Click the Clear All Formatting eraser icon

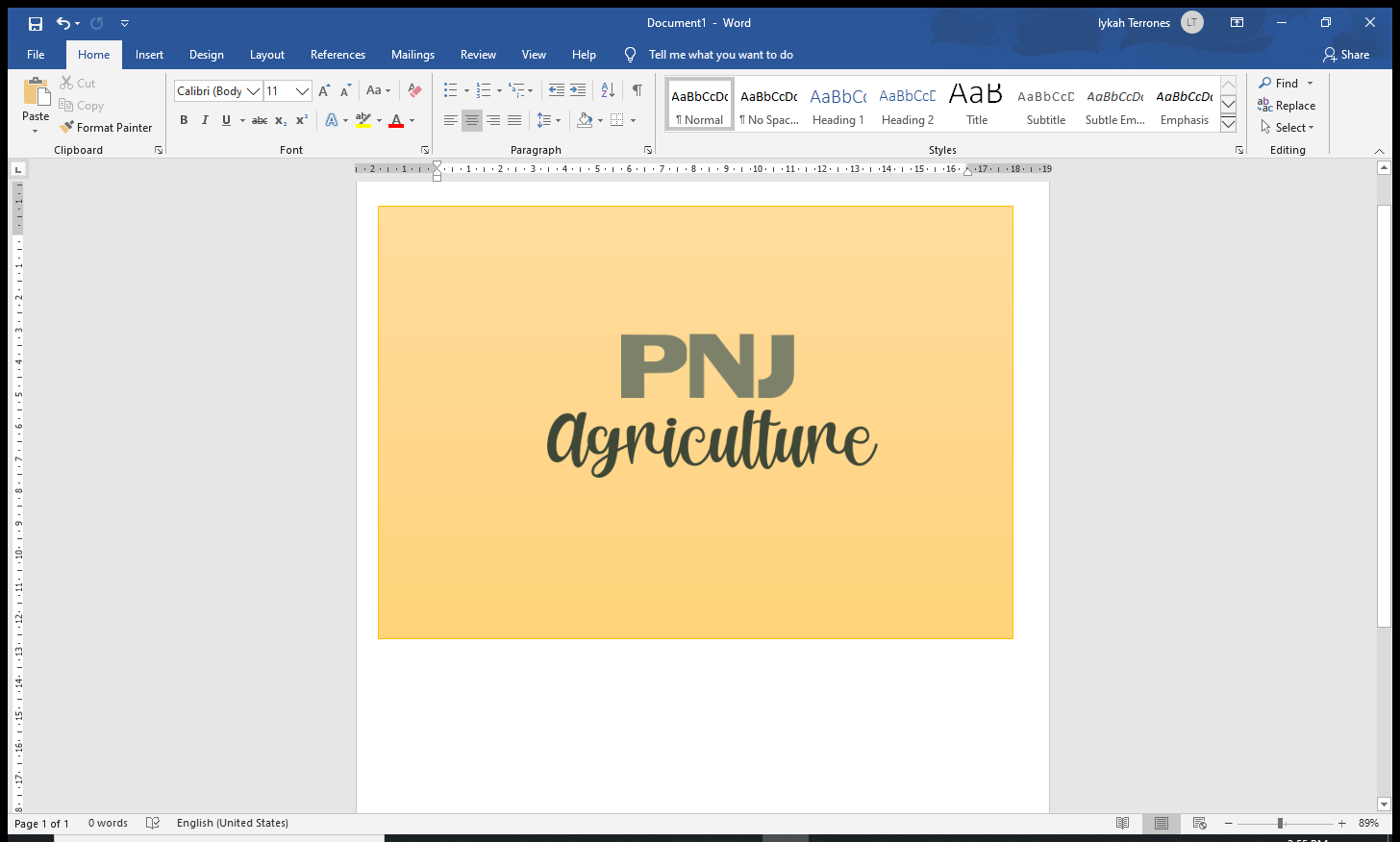tap(414, 90)
